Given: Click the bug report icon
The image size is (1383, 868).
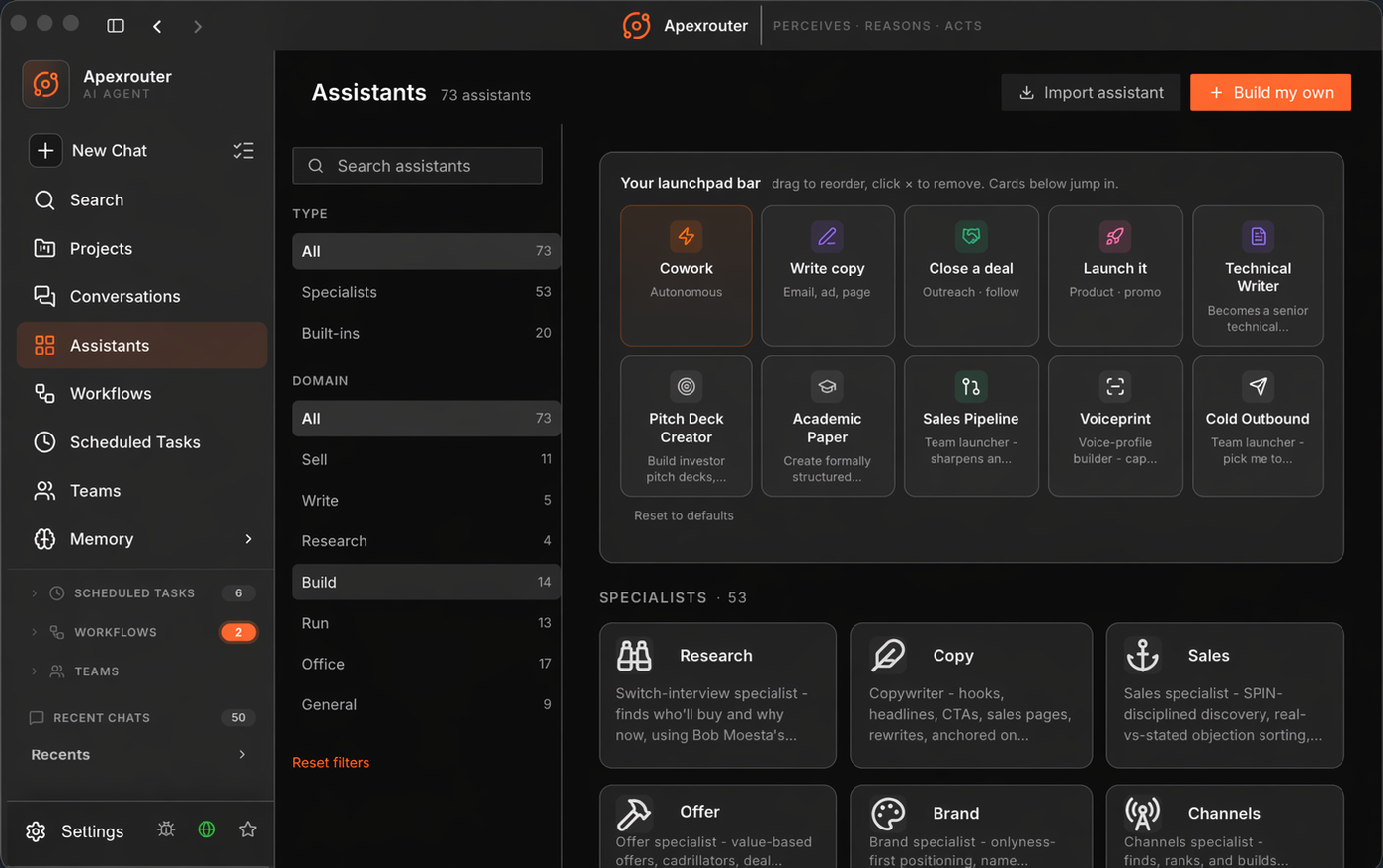Looking at the screenshot, I should point(166,829).
